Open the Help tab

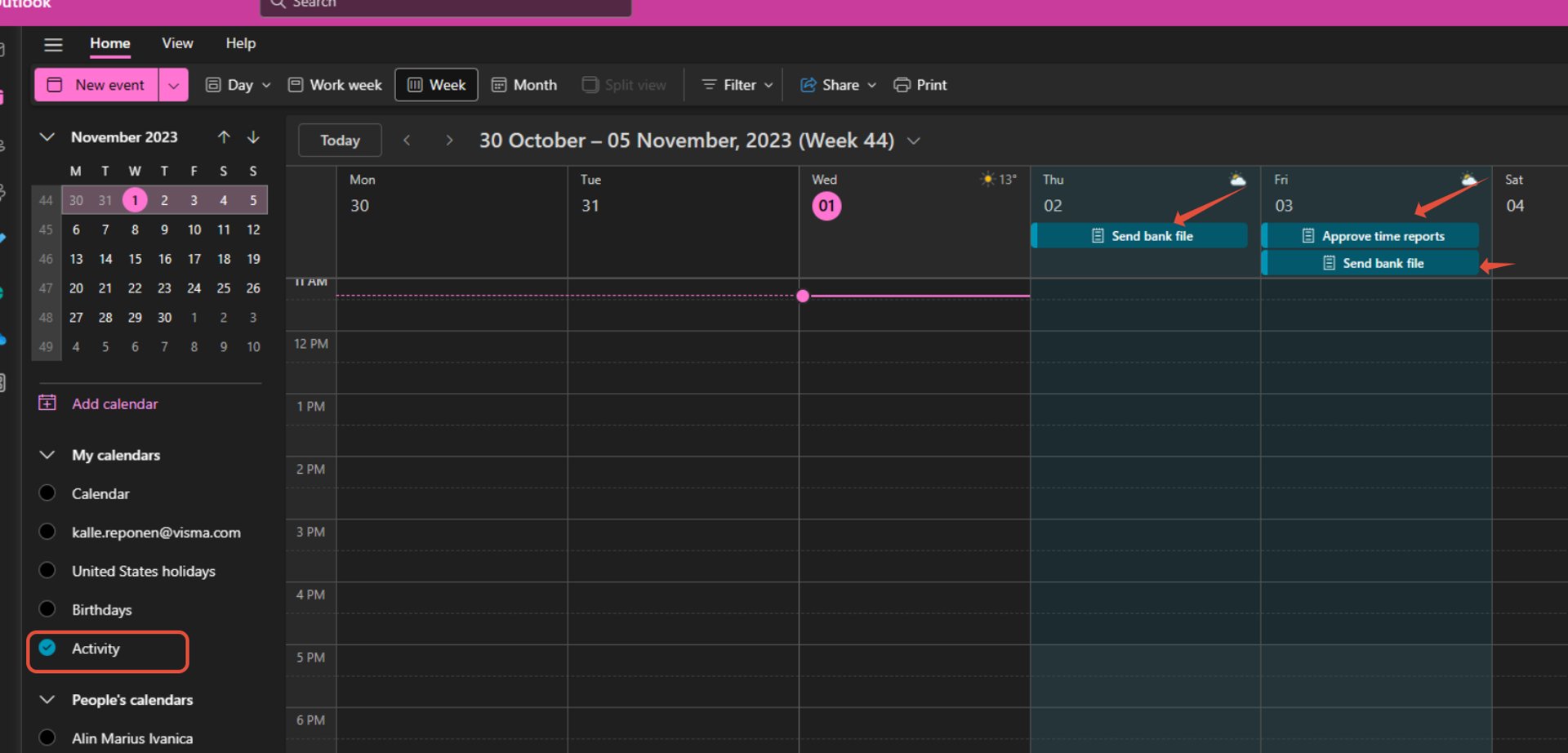[240, 43]
